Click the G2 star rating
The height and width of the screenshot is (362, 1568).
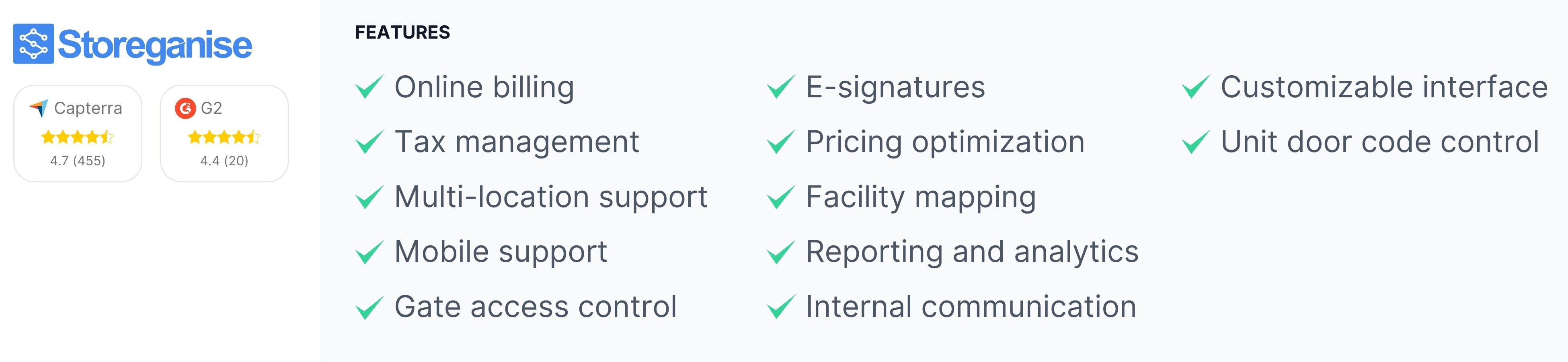(224, 137)
